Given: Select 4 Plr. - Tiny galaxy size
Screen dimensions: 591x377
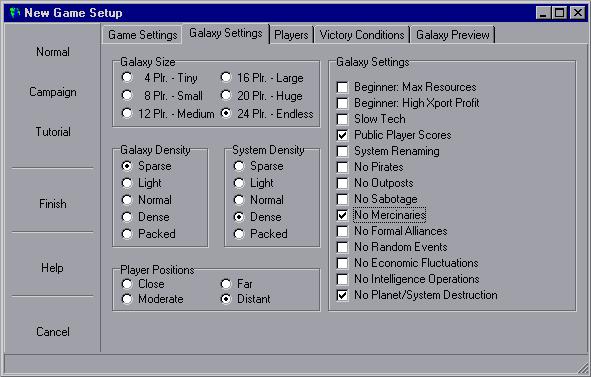Looking at the screenshot, I should click(160, 78).
